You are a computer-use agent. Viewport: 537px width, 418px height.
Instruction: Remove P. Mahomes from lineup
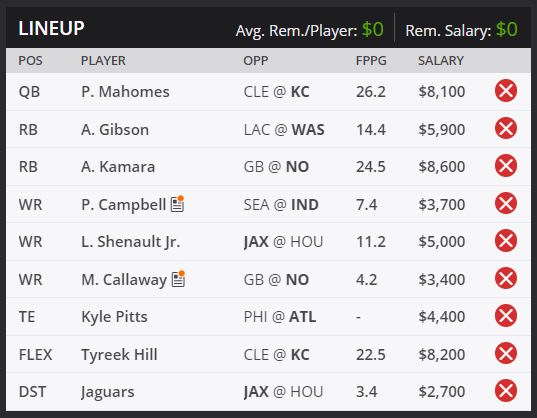point(506,91)
